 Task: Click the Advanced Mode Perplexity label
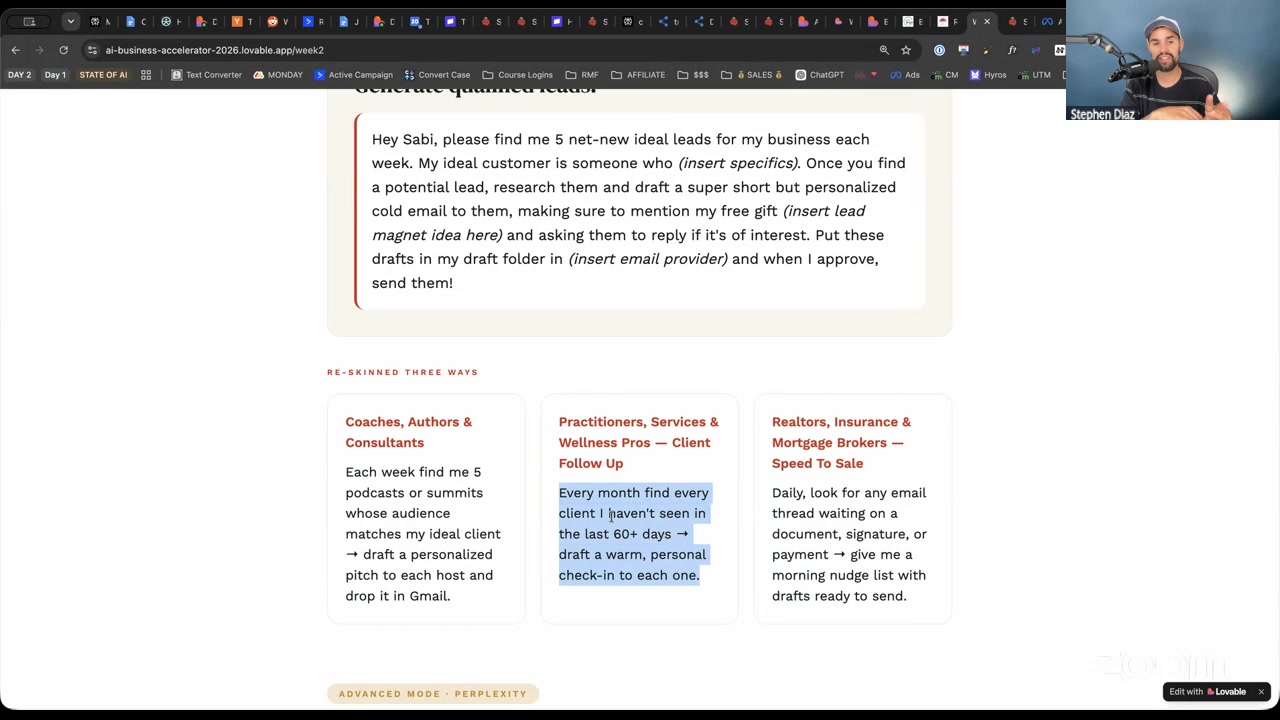[433, 694]
